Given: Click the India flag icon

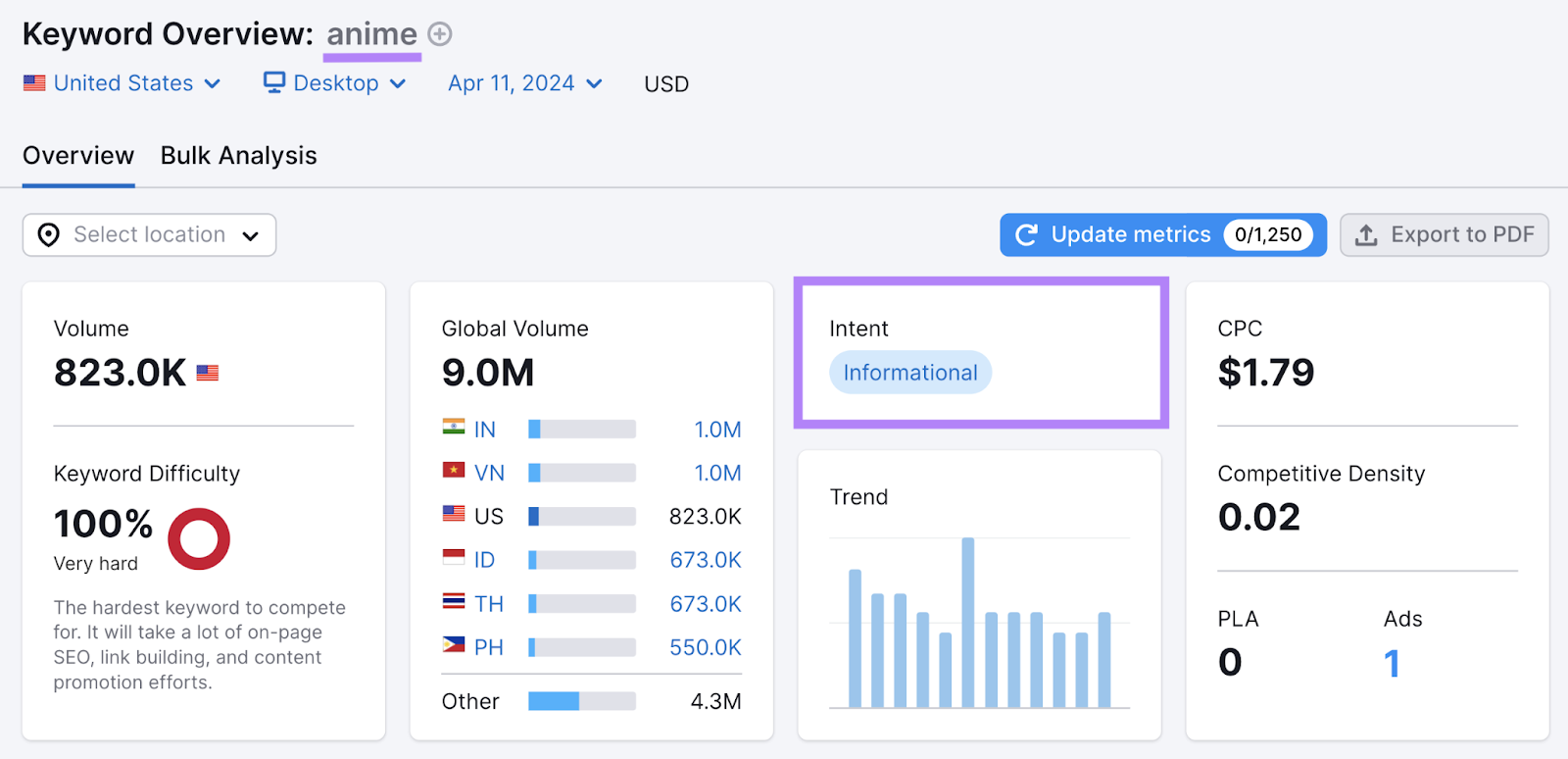Looking at the screenshot, I should 454,428.
